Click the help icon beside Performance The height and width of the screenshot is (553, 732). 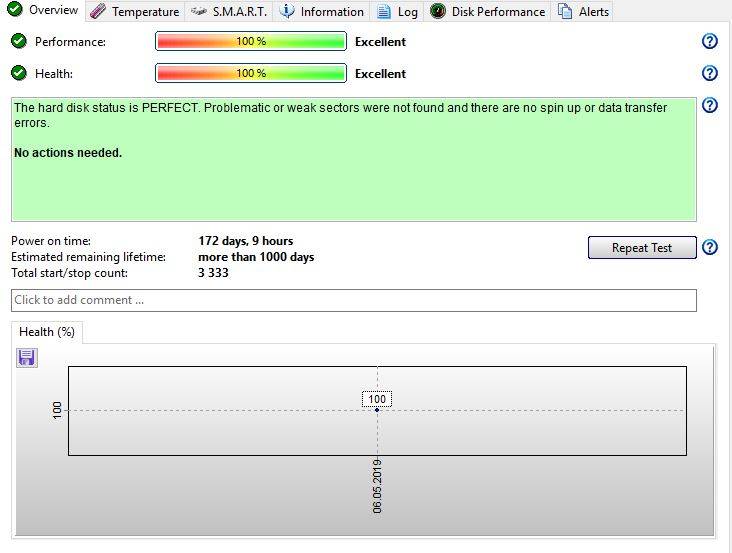point(710,42)
